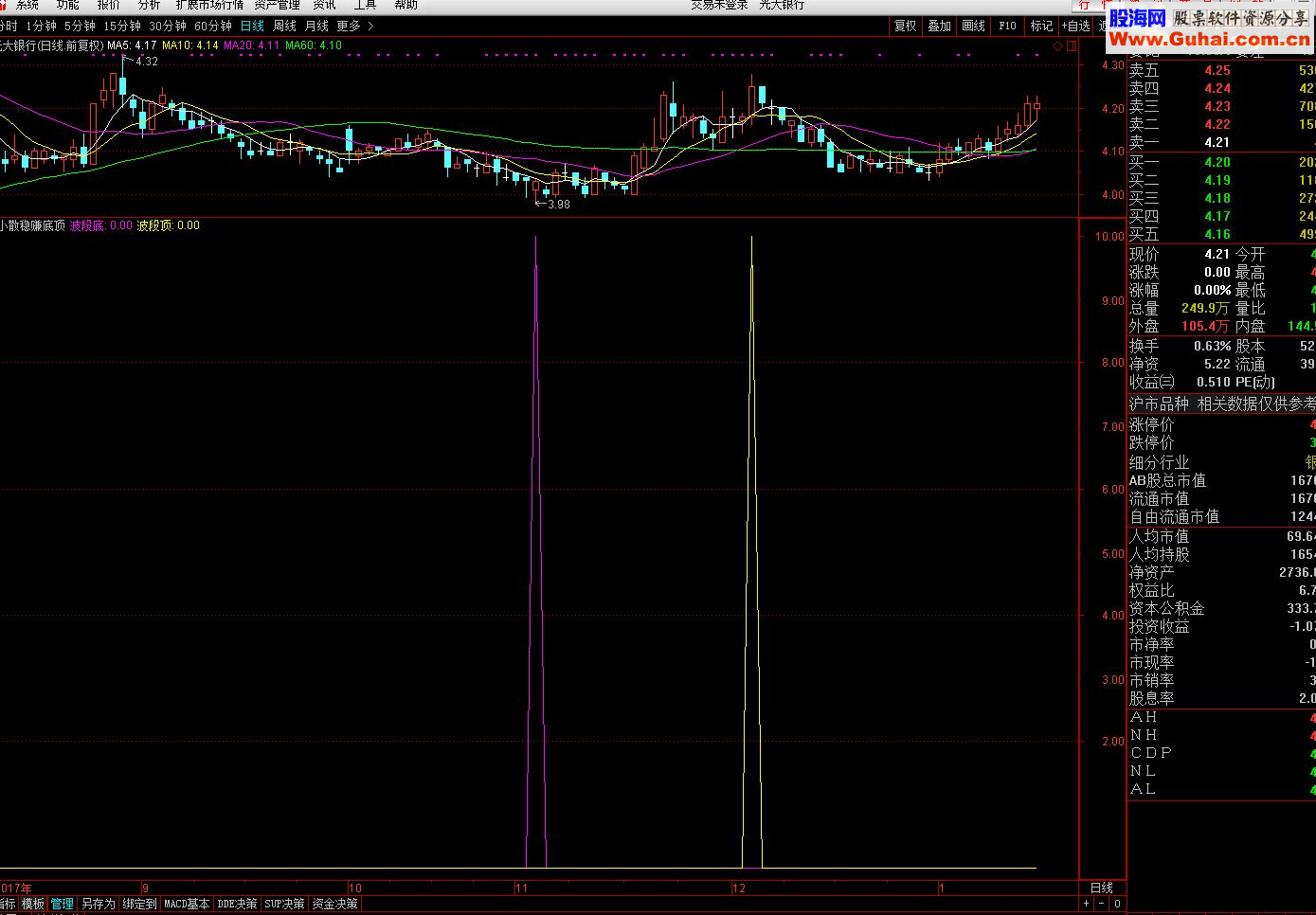
Task: Click the 叠加 overlay button
Action: [x=940, y=27]
